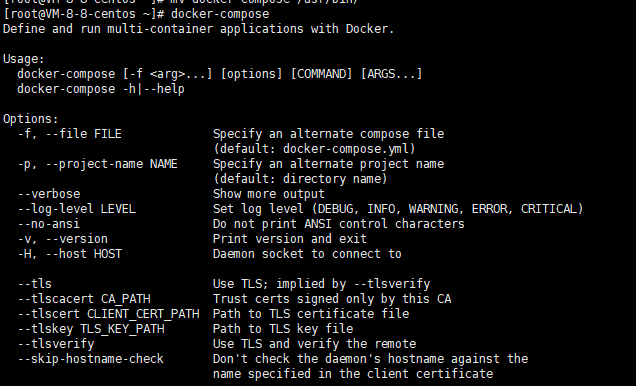Click the '(default: docker-compose.yml)' text
Screen dimensions: 636x386
[x=314, y=149]
